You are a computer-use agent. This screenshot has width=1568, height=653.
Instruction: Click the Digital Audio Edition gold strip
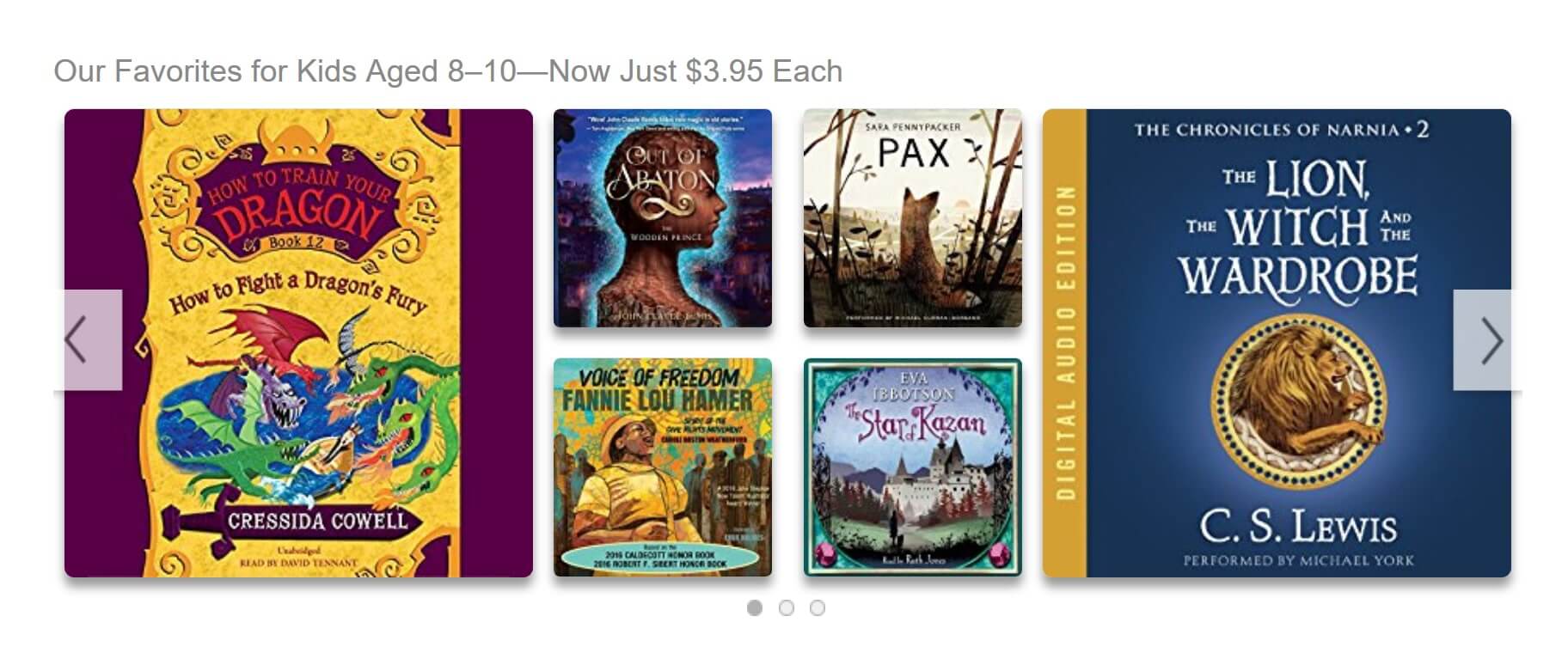[1065, 343]
